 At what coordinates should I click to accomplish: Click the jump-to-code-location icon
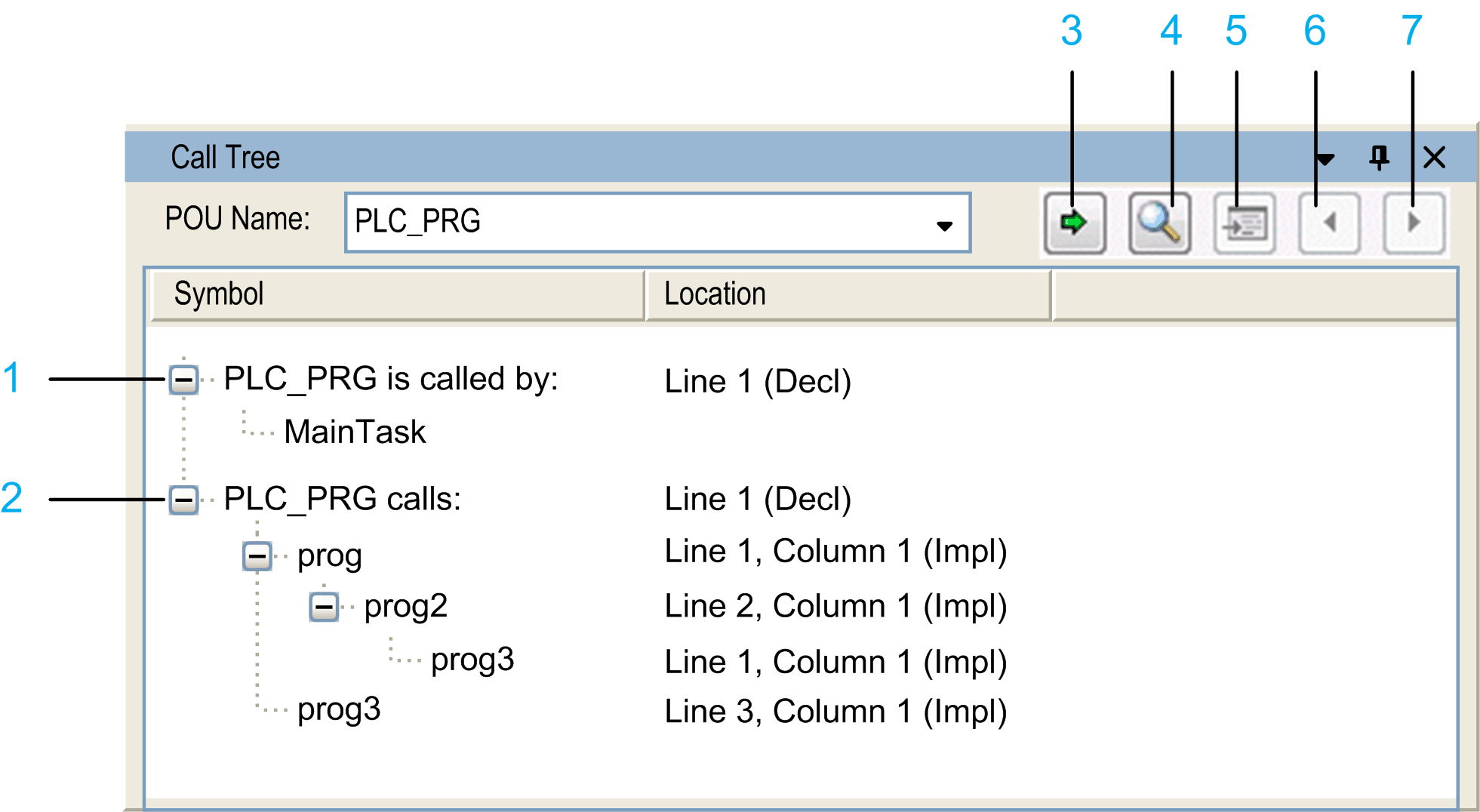coord(1245,222)
